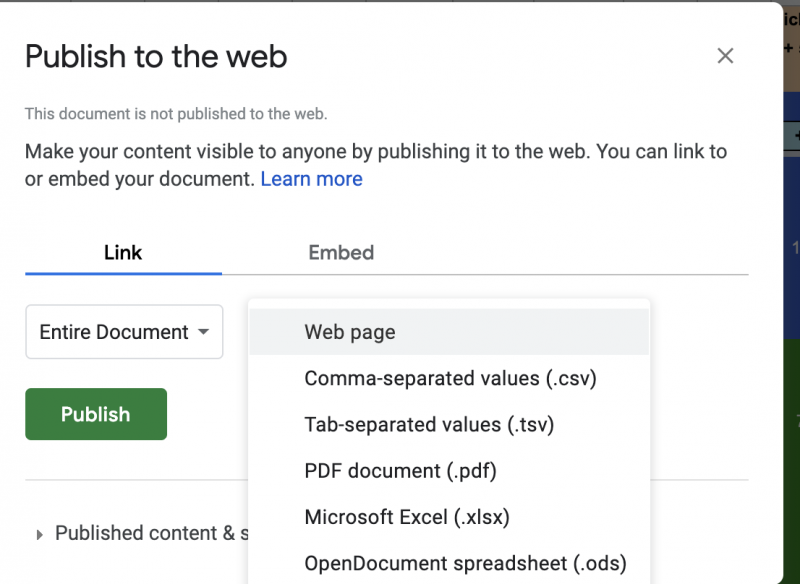Choose Tab-separated values (.tsv) option
The height and width of the screenshot is (584, 800).
(429, 425)
